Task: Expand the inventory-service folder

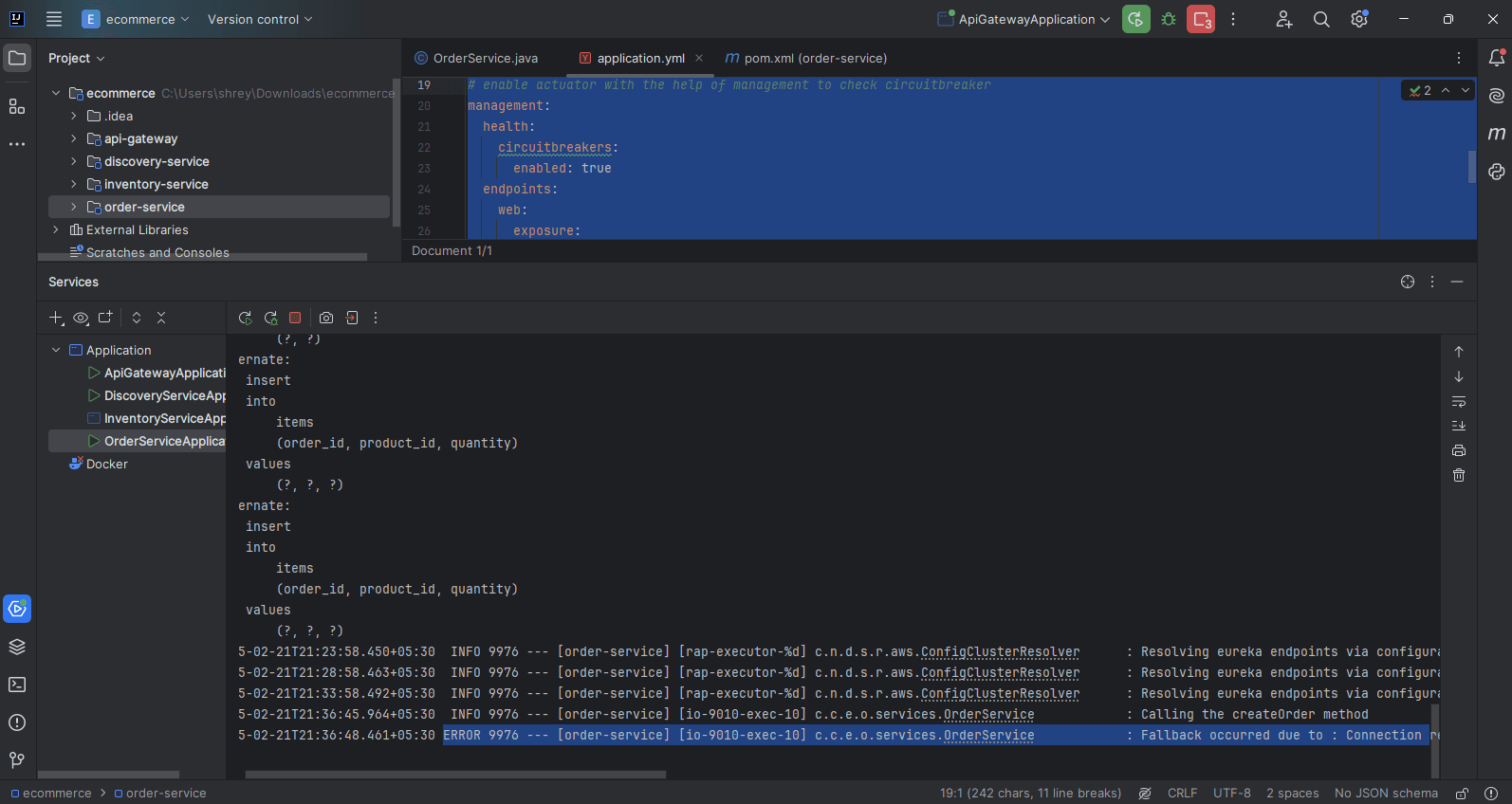Action: [73, 184]
